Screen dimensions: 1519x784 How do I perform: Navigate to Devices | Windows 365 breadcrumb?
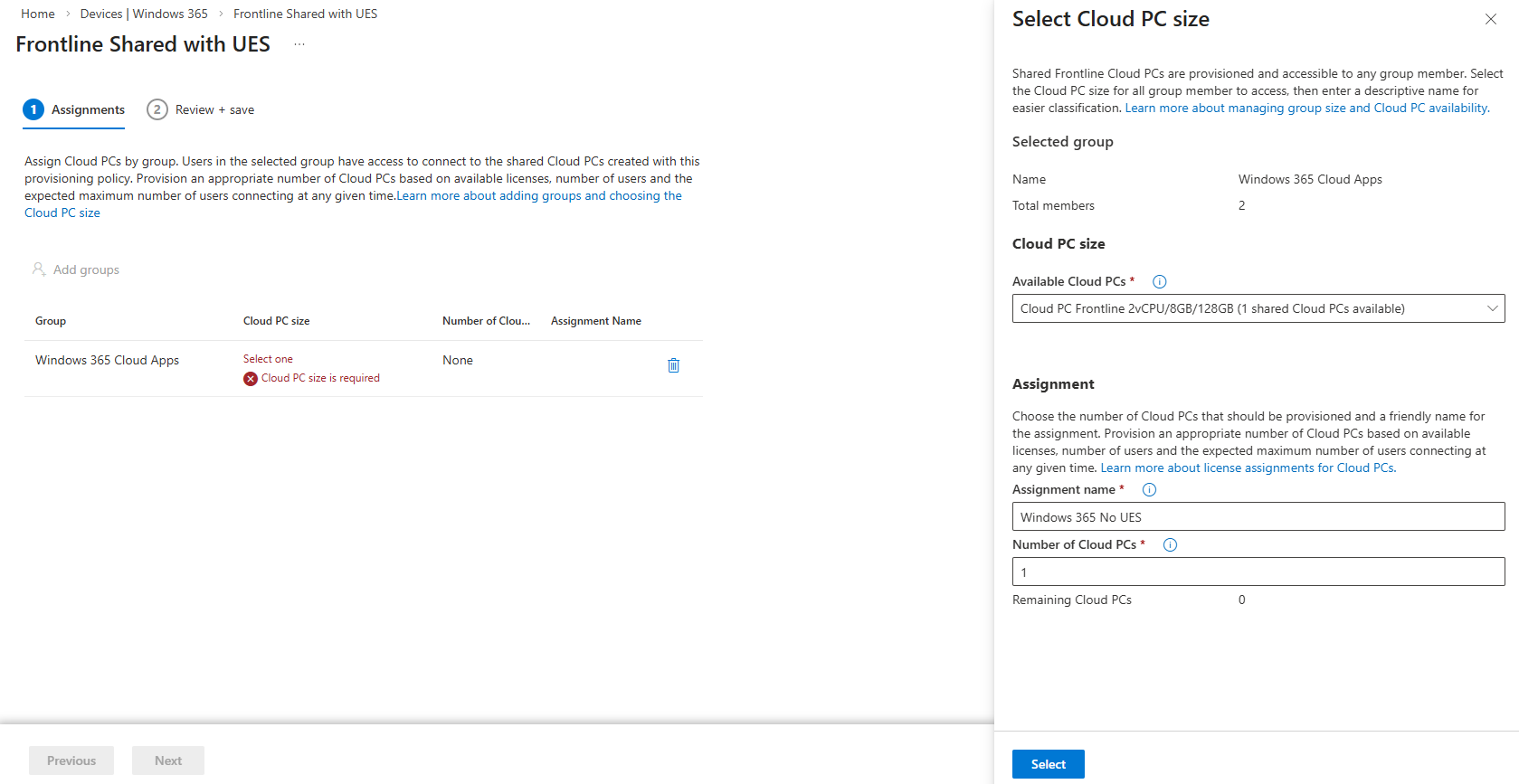coord(144,14)
